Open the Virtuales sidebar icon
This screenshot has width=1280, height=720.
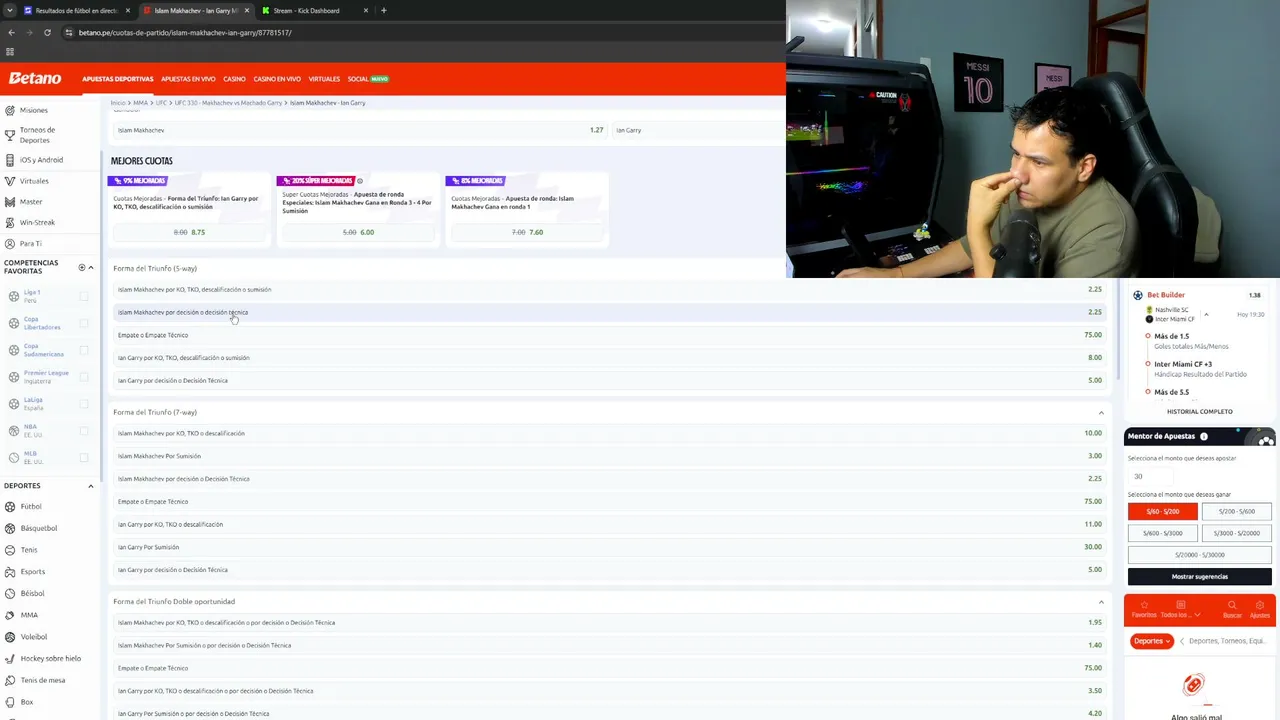pos(9,181)
